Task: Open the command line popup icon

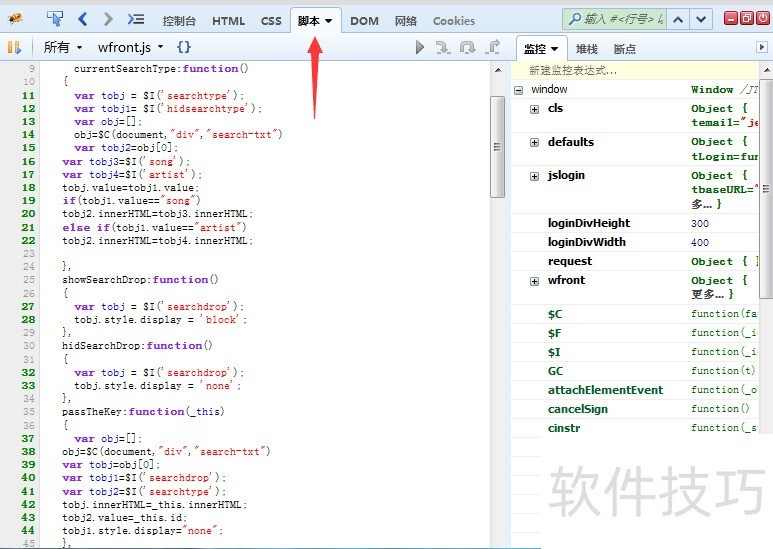Action: pyautogui.click(x=137, y=19)
